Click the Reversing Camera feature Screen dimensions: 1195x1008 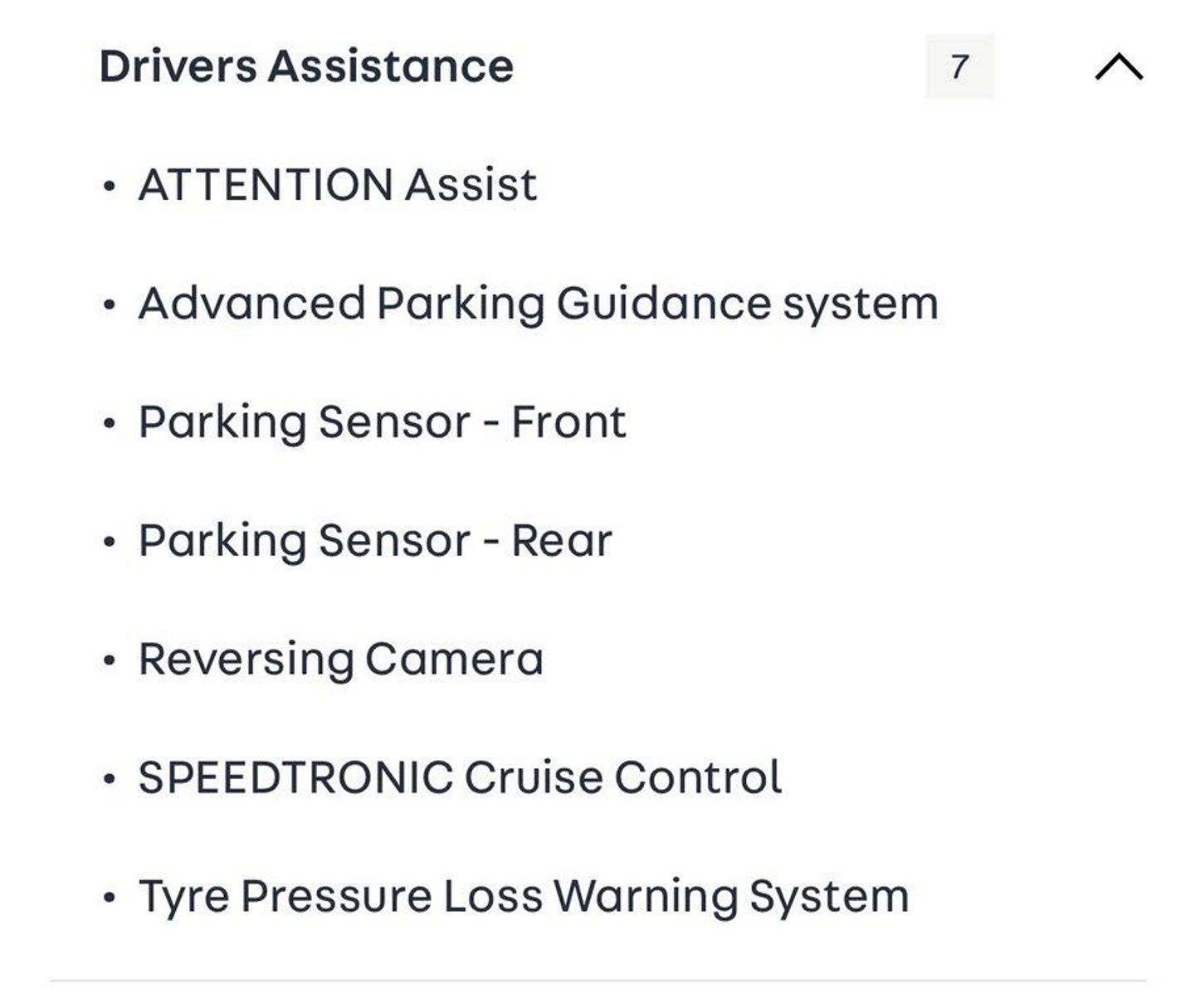(340, 659)
